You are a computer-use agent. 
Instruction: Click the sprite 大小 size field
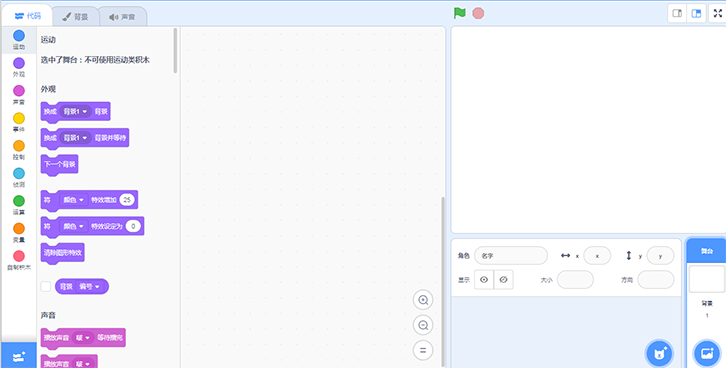coord(575,280)
